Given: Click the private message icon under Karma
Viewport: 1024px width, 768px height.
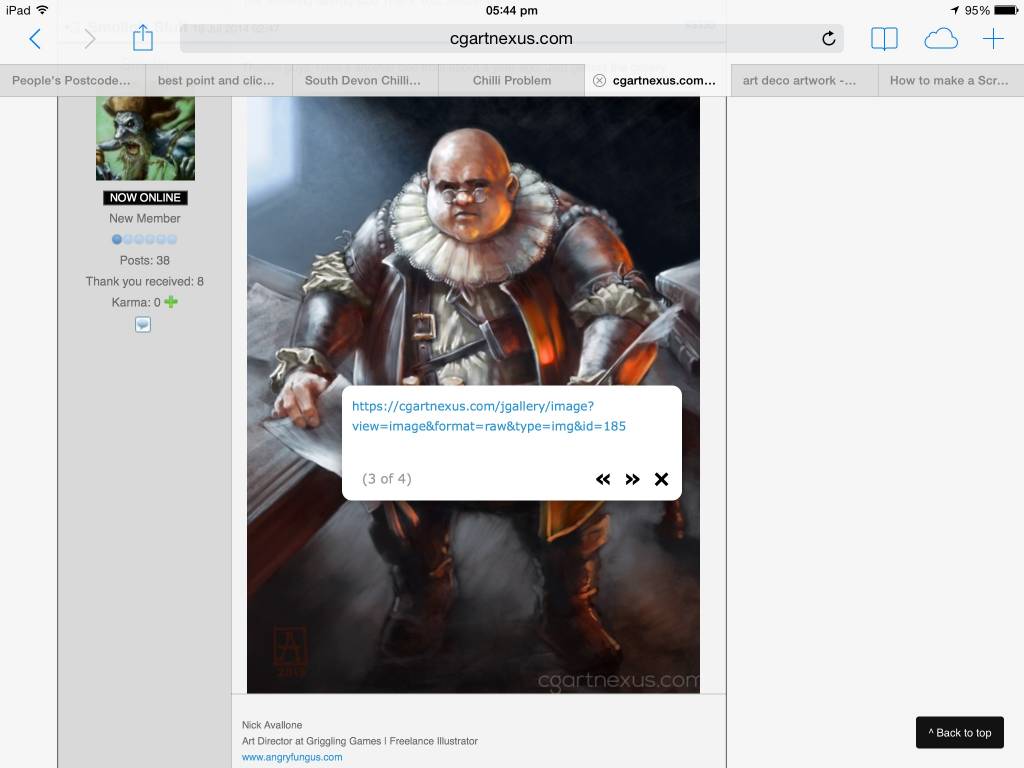Looking at the screenshot, I should [x=143, y=324].
